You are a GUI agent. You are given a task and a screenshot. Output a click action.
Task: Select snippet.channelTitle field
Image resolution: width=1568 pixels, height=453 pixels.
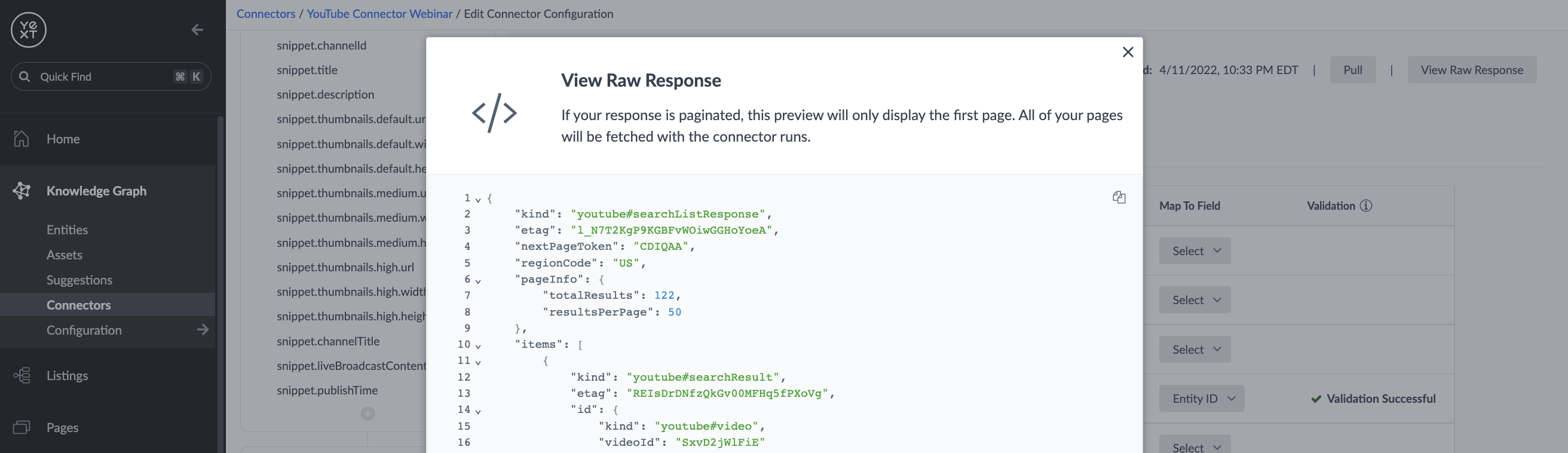[x=328, y=341]
